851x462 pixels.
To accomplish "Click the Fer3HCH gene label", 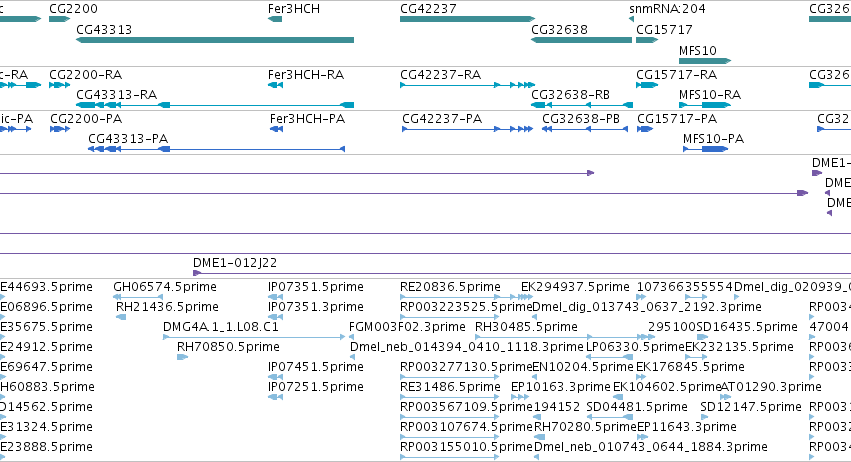I will click(x=294, y=9).
